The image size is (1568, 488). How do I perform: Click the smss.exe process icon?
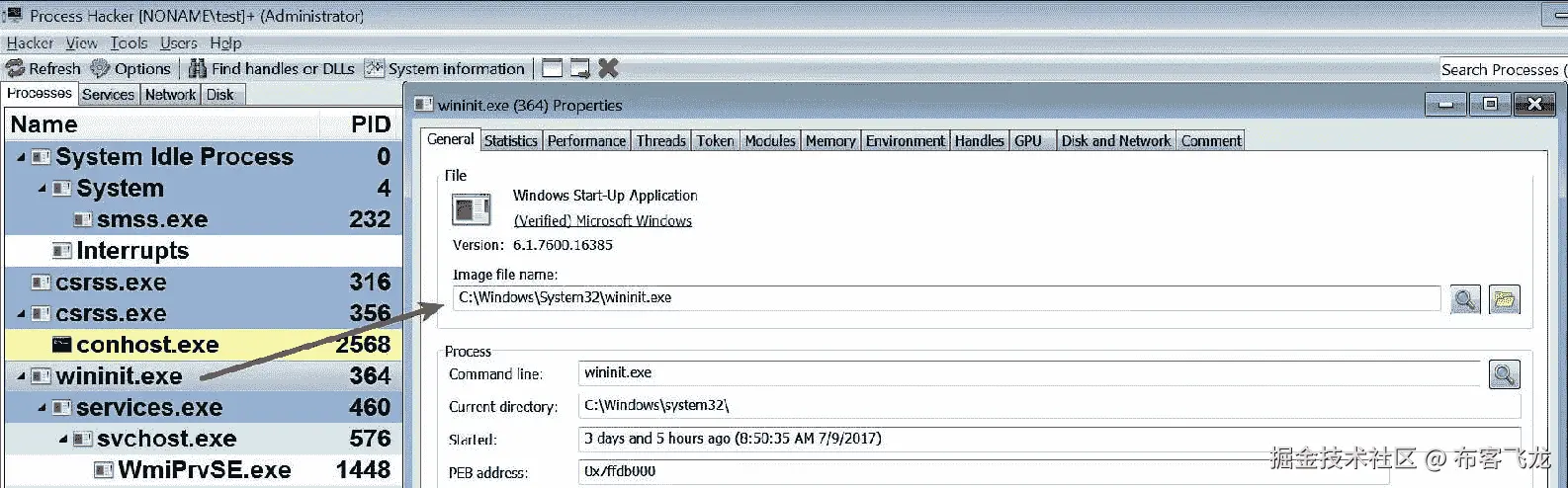[83, 219]
